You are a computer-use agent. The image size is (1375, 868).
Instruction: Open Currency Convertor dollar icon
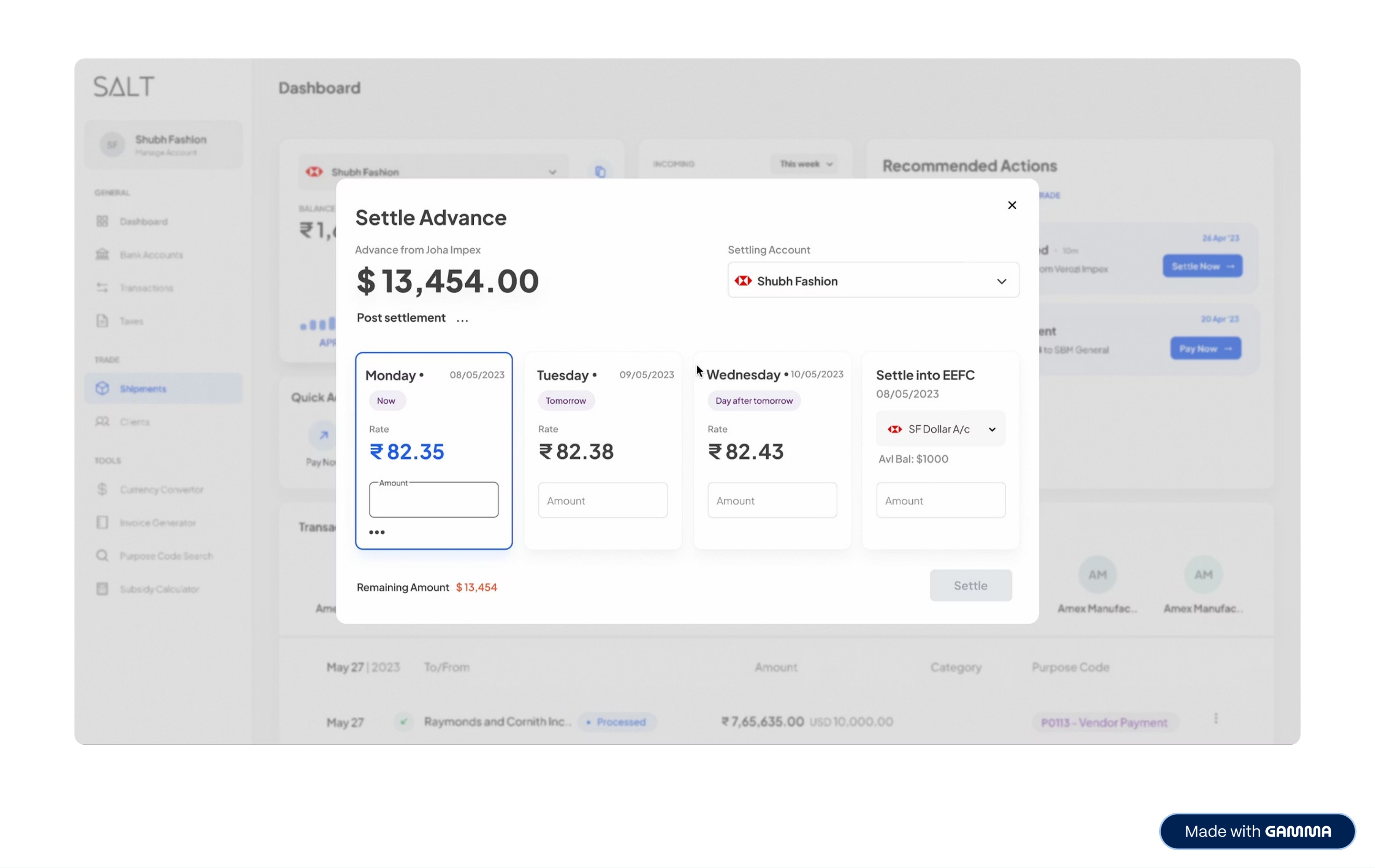coord(102,490)
